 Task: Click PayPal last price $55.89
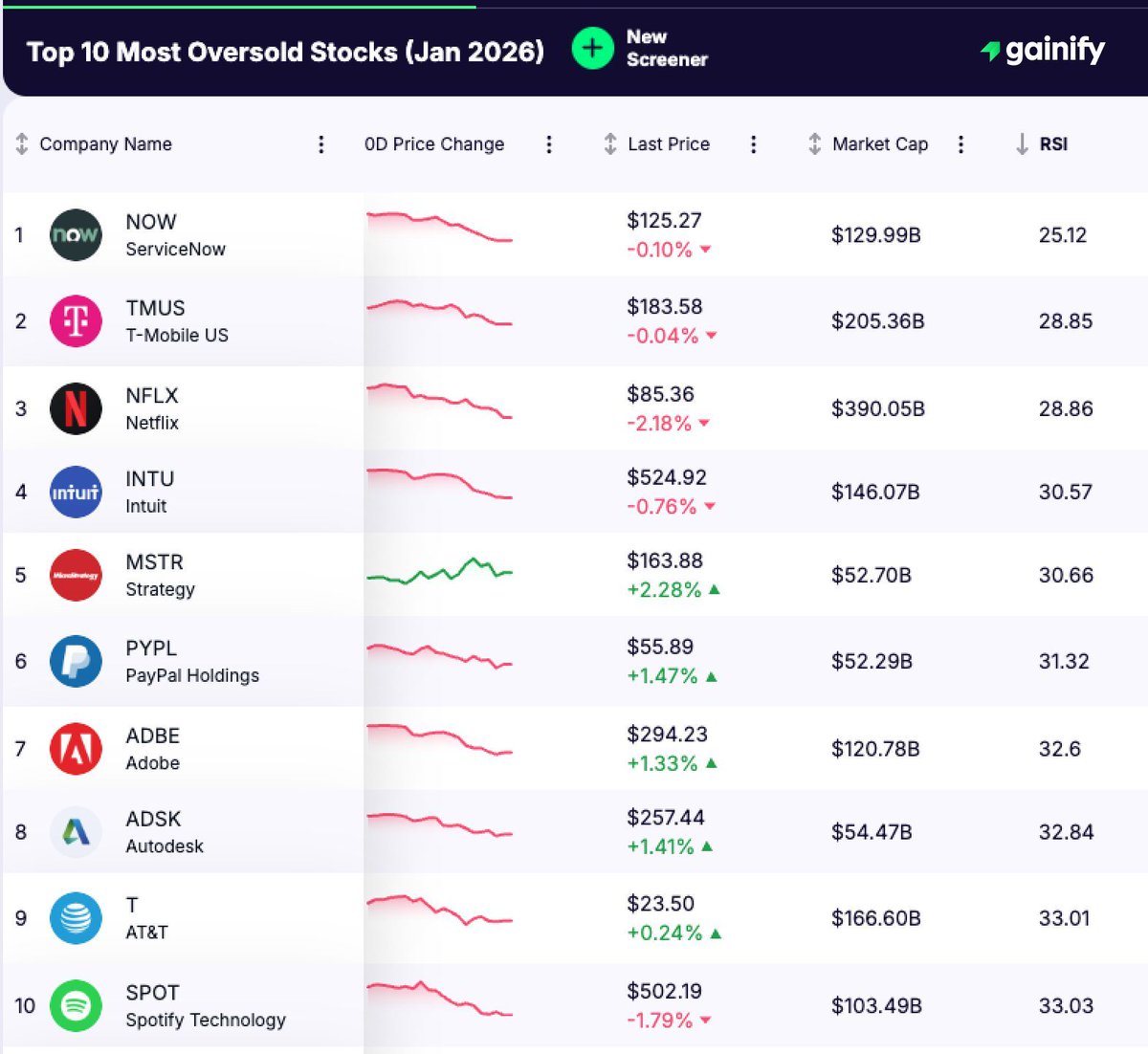(660, 647)
